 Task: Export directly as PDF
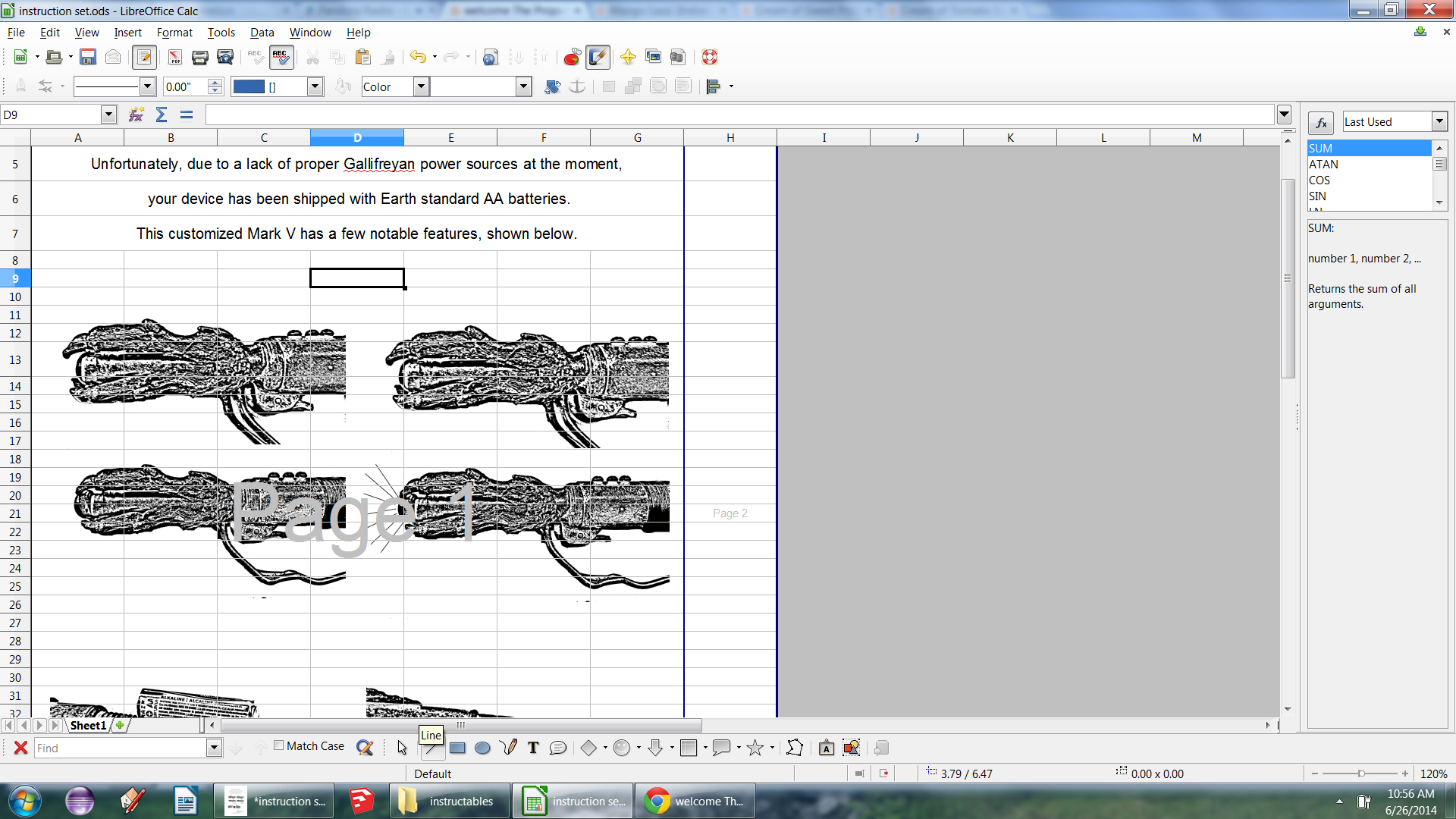(x=174, y=57)
